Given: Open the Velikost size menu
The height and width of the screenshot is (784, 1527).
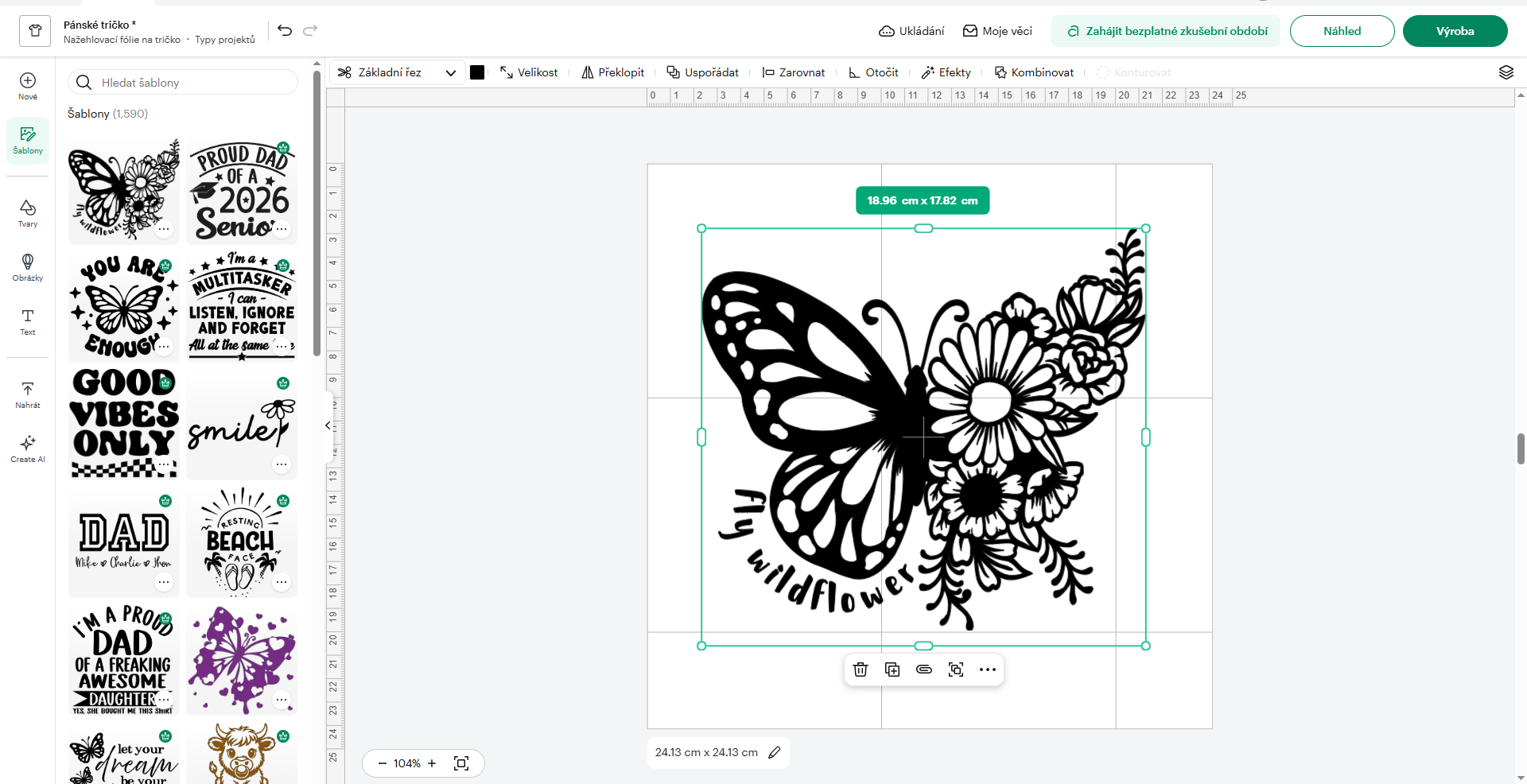Looking at the screenshot, I should (x=529, y=72).
